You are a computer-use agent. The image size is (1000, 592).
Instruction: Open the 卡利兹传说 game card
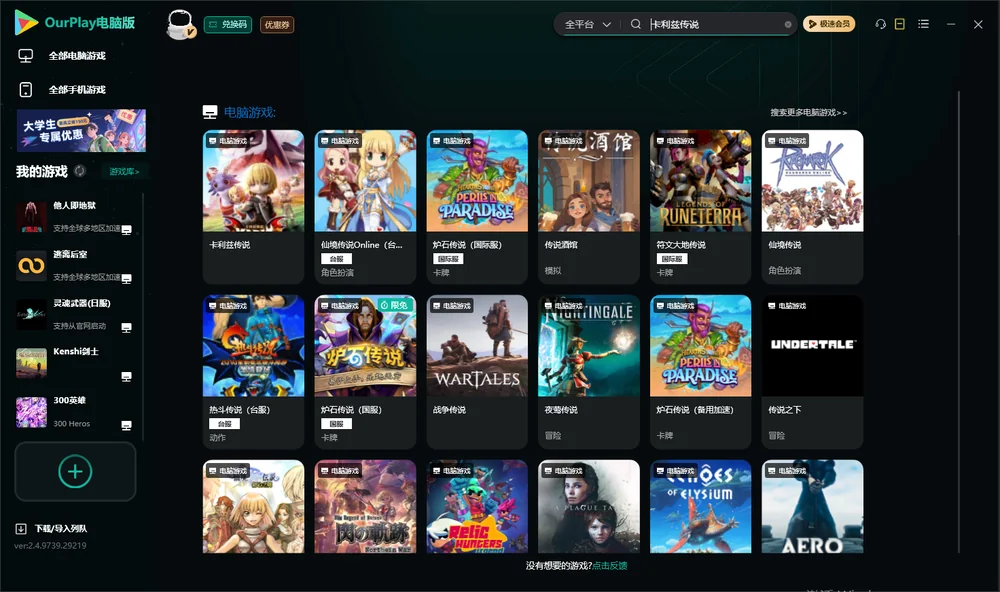pyautogui.click(x=253, y=207)
